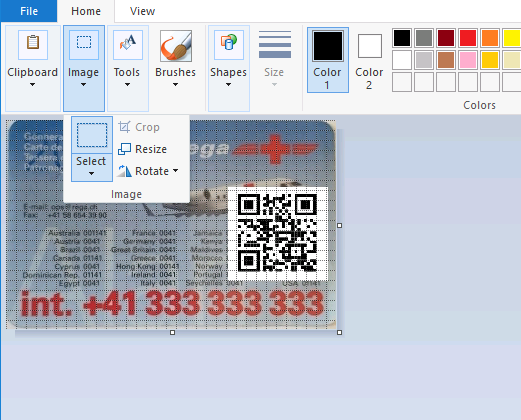Pick the dark red color swatch
The height and width of the screenshot is (420, 521).
pos(446,38)
